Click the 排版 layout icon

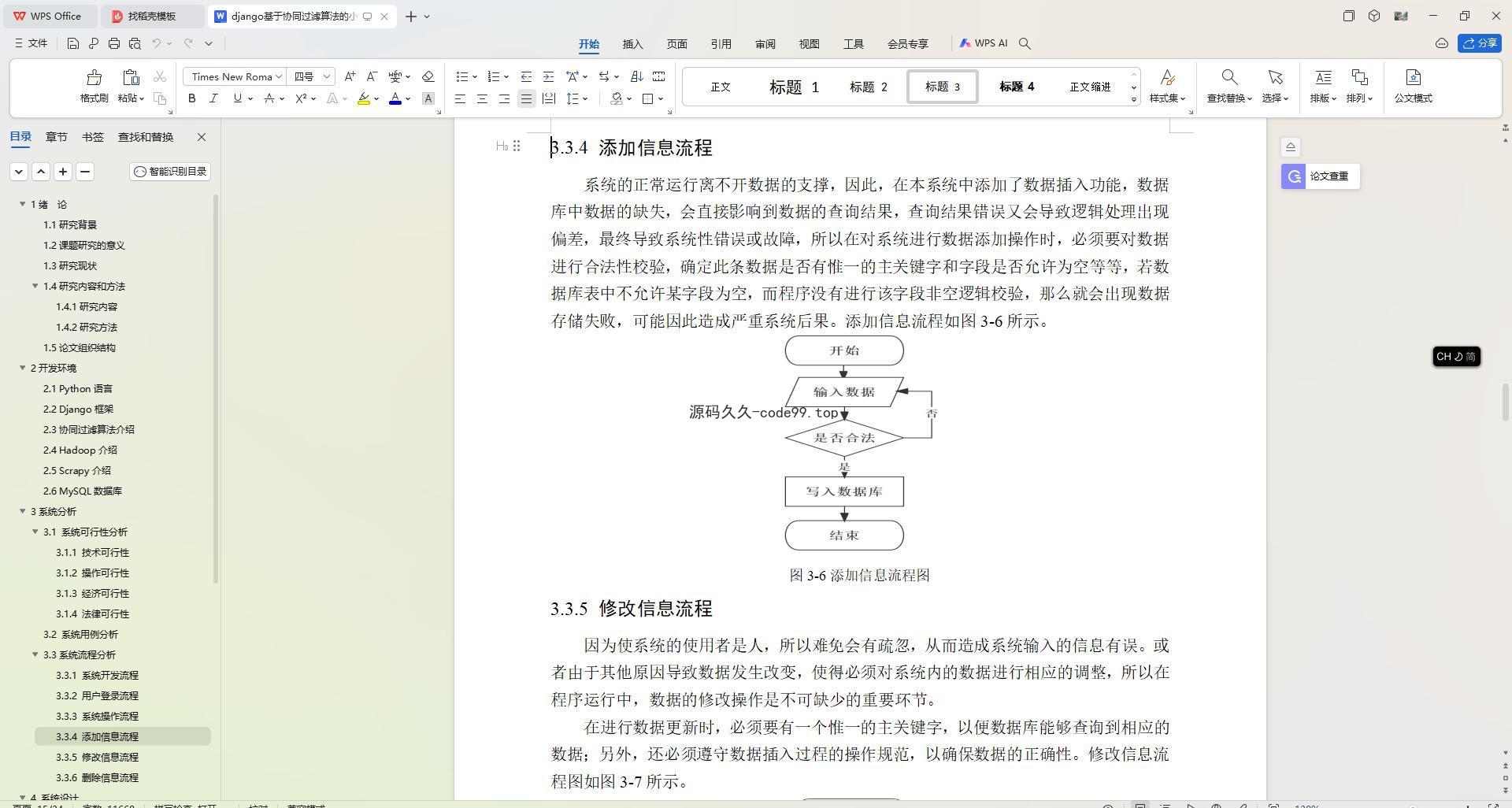click(1323, 77)
